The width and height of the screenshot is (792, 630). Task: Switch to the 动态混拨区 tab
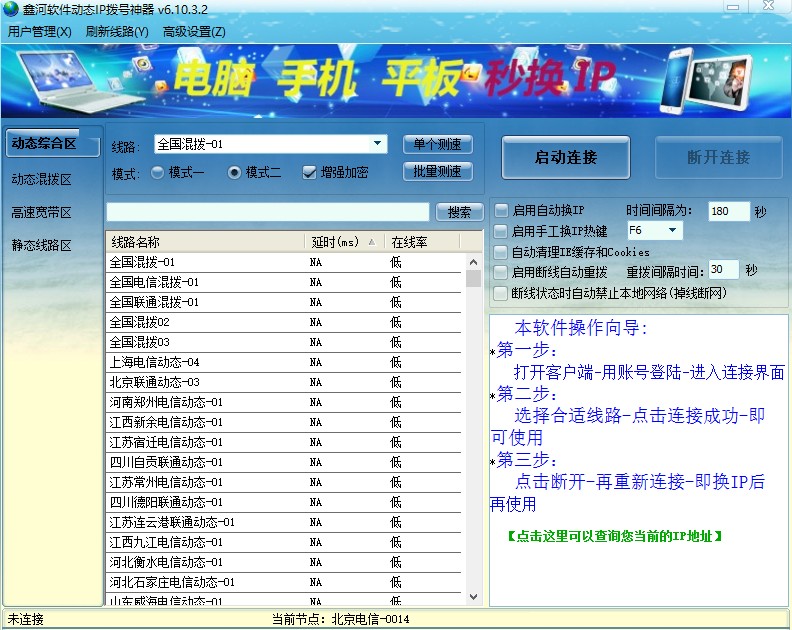coord(41,179)
